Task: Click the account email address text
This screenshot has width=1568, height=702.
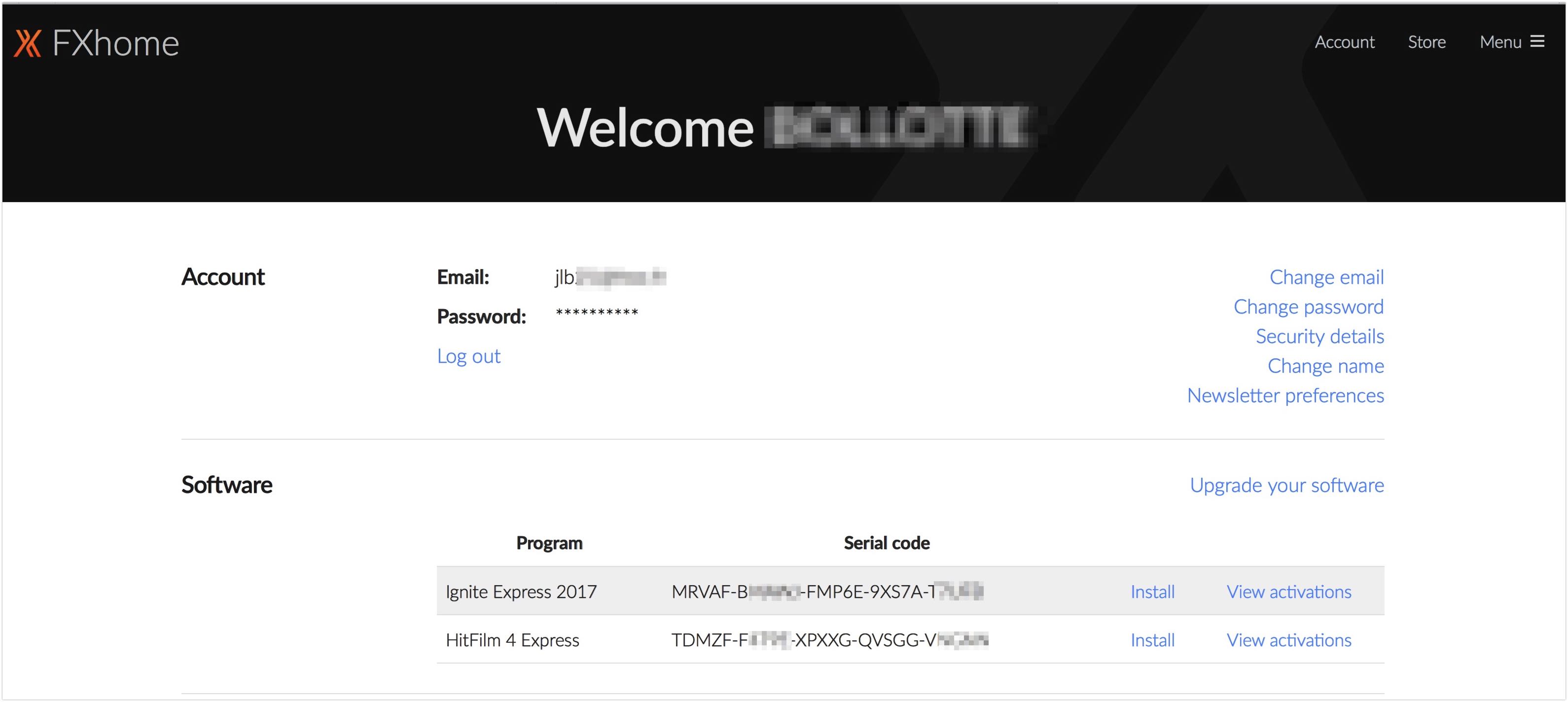Action: point(610,277)
